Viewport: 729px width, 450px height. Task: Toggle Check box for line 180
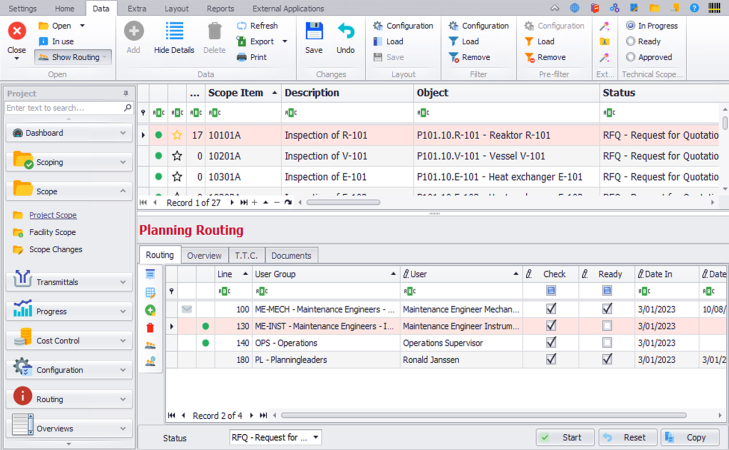[x=551, y=359]
